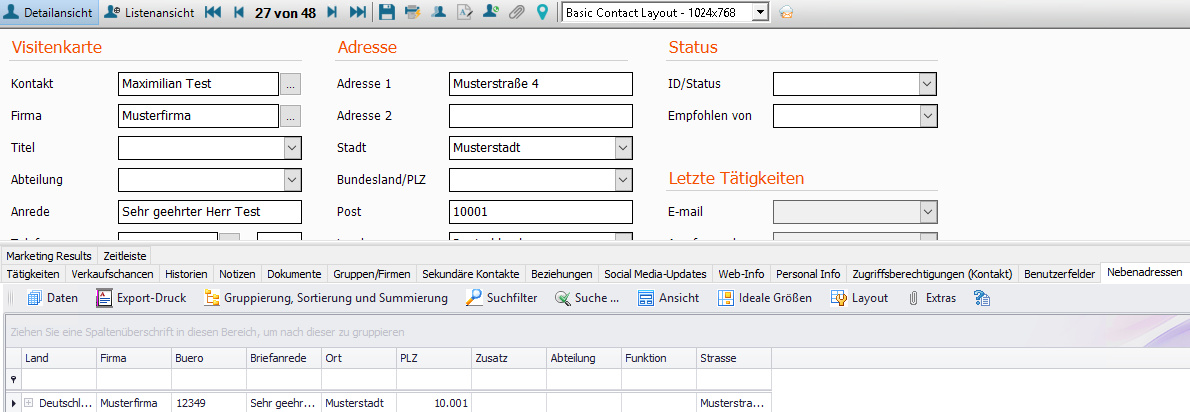Save the contact with disk icon
Image resolution: width=1190 pixels, height=412 pixels.
pos(387,12)
